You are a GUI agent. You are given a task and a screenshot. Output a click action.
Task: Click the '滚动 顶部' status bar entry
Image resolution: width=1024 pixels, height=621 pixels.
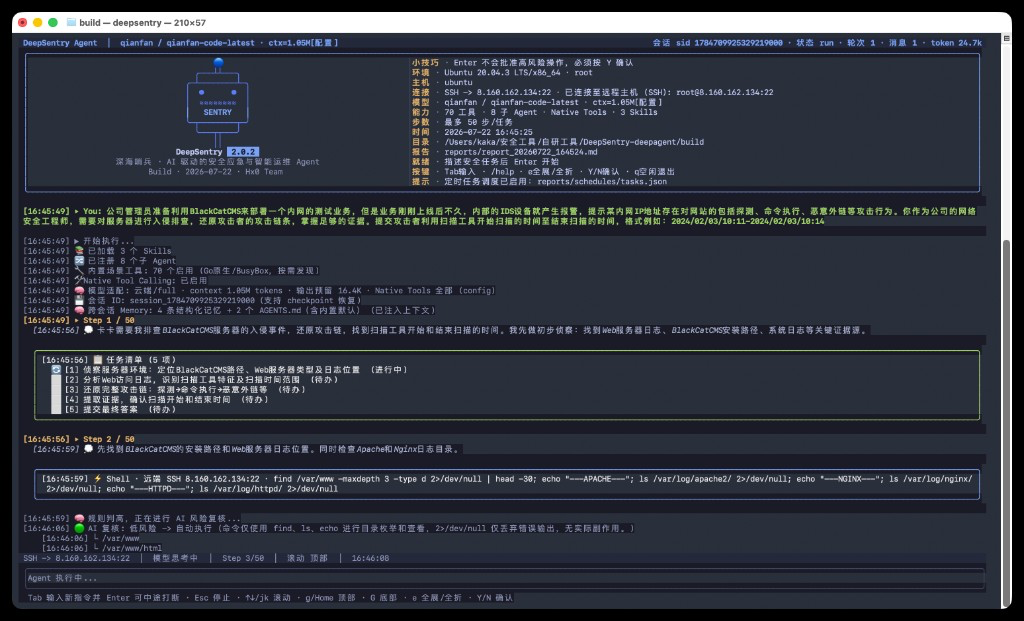tap(307, 558)
